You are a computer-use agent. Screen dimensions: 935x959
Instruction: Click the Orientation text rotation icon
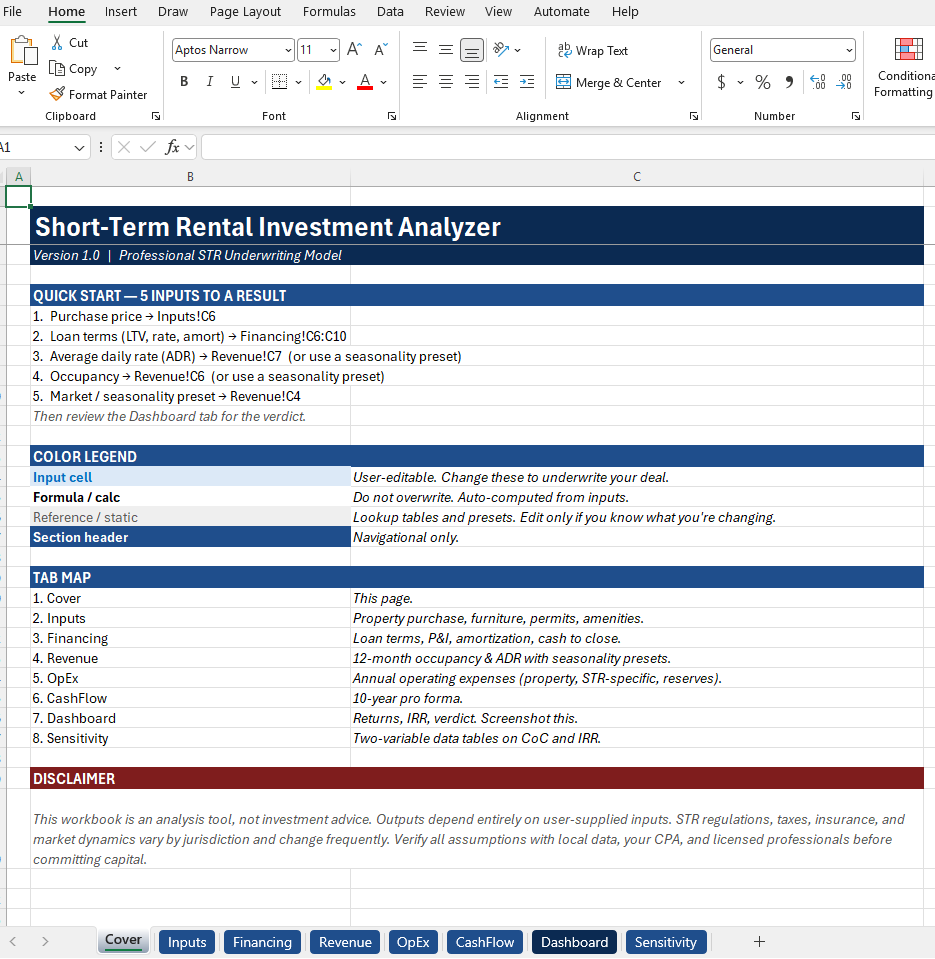[501, 50]
